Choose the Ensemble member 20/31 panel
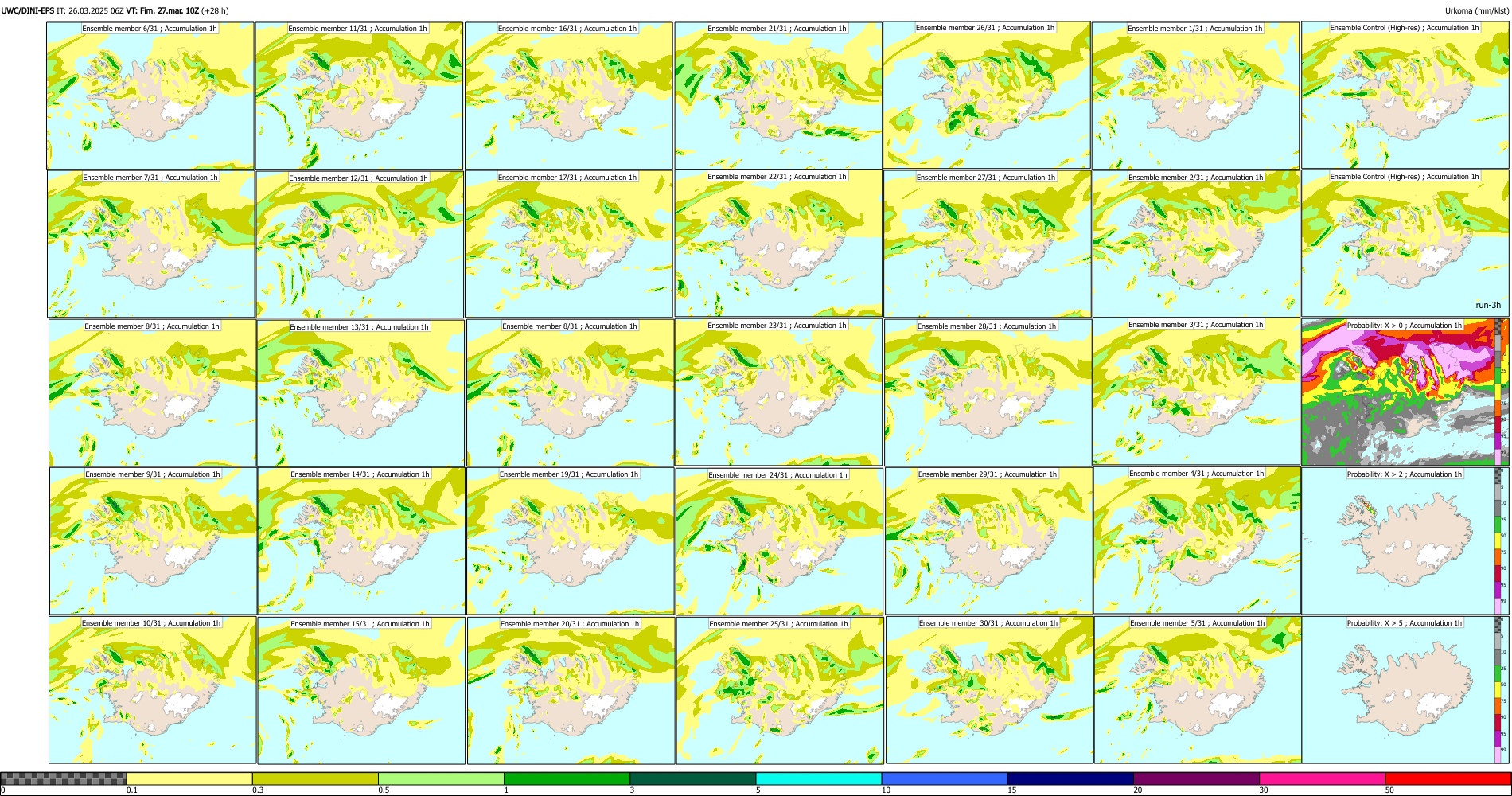 point(571,691)
